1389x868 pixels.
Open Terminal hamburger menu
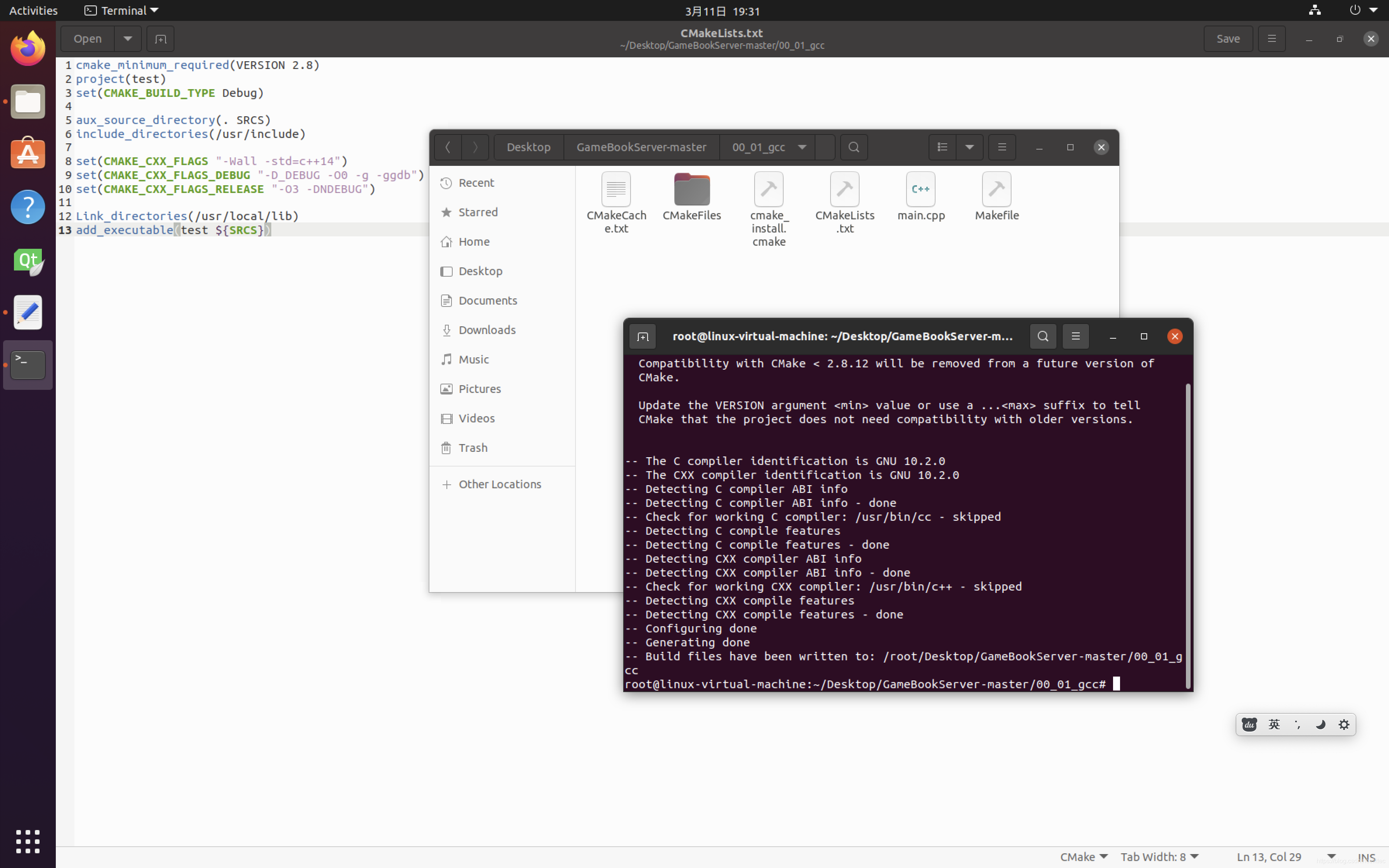1075,336
